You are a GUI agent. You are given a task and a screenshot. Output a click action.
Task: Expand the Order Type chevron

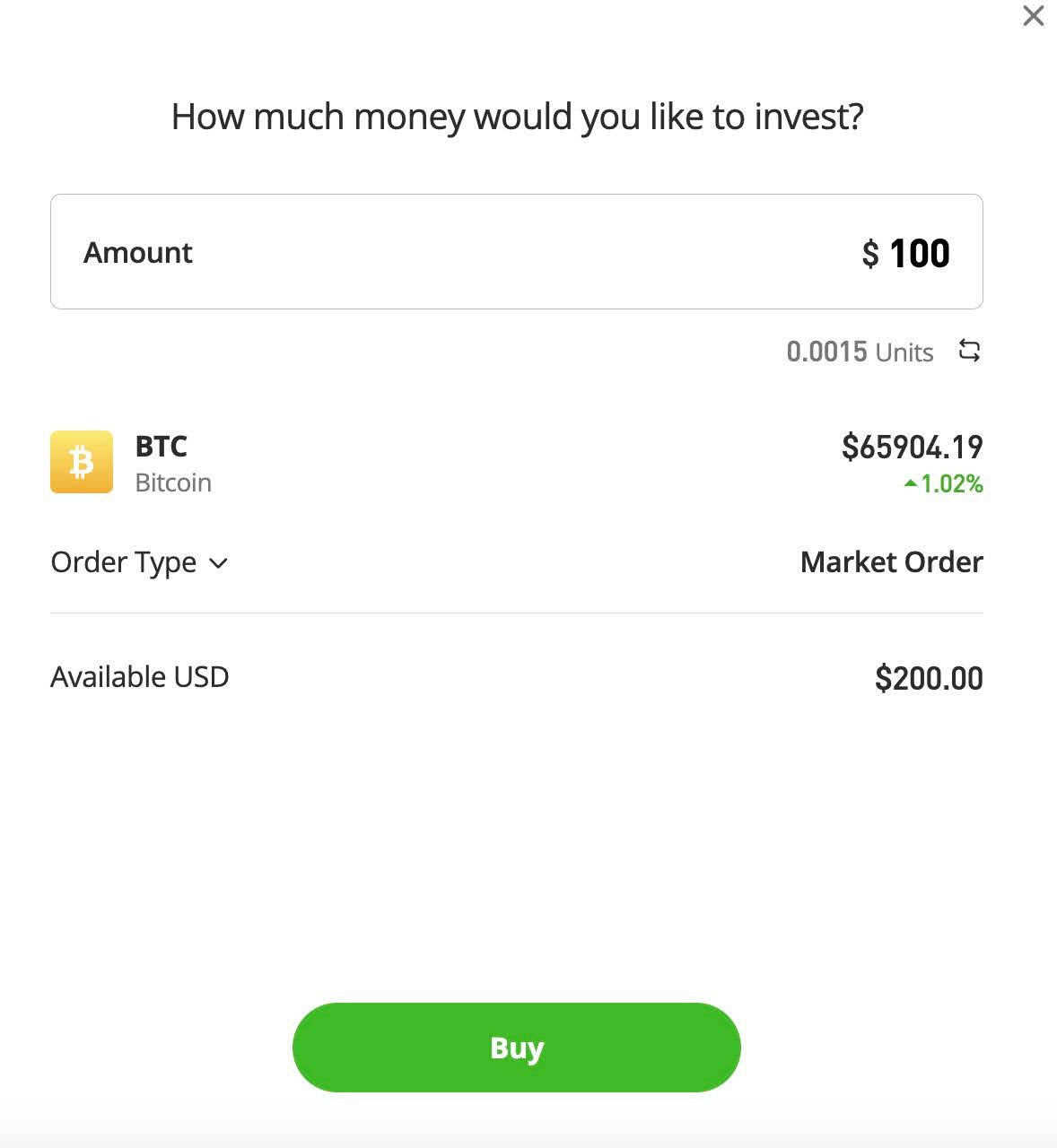click(218, 563)
